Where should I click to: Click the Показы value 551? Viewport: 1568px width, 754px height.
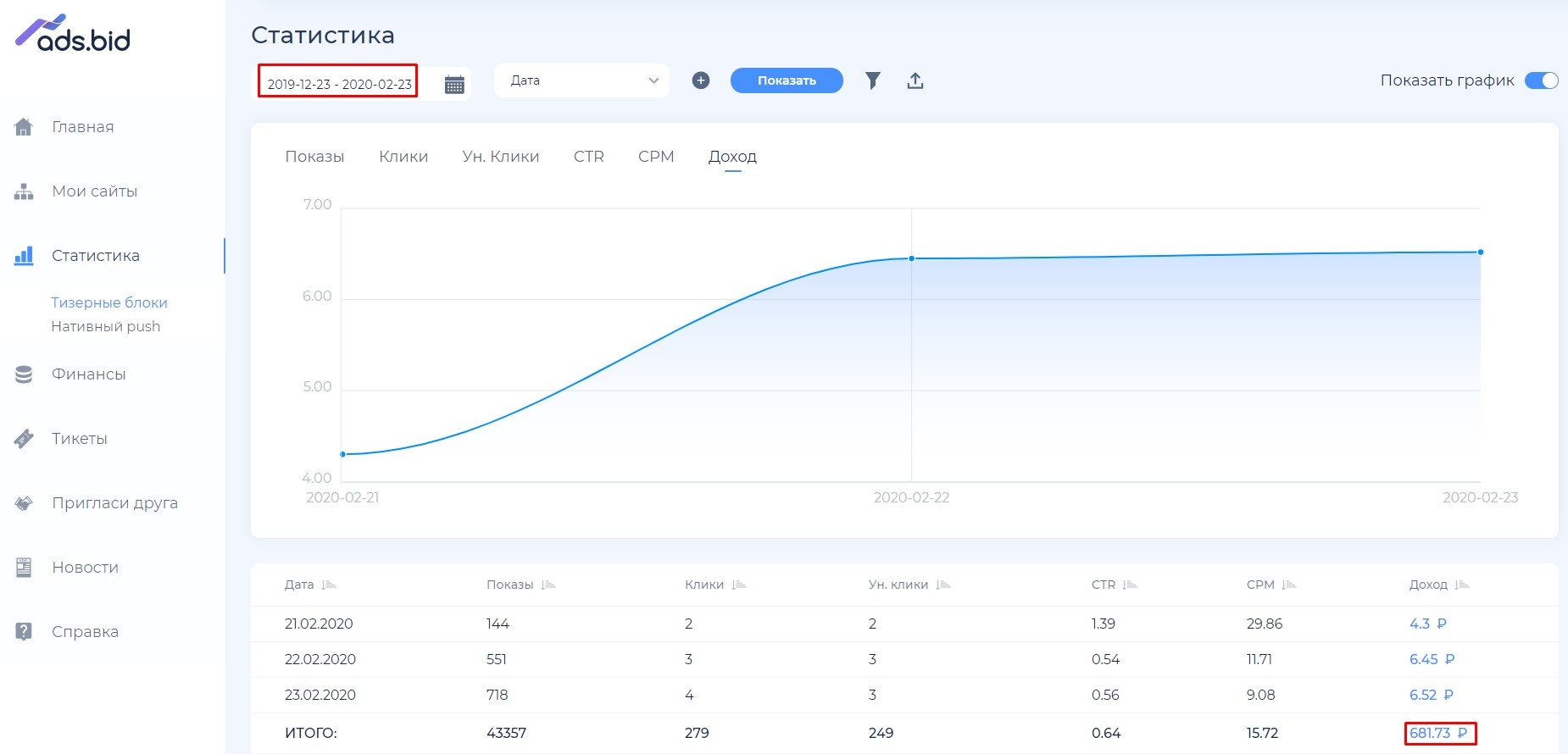497,659
